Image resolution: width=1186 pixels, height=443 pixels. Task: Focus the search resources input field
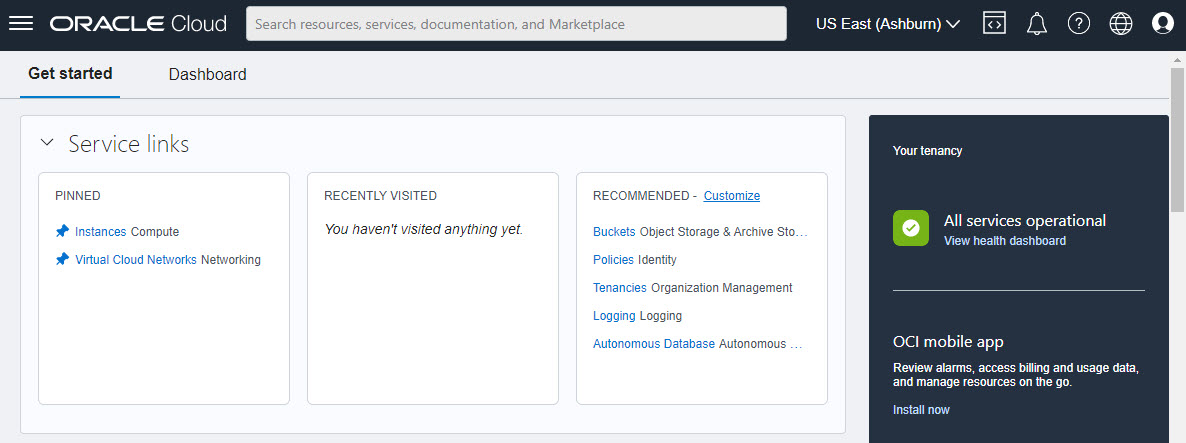(x=516, y=24)
